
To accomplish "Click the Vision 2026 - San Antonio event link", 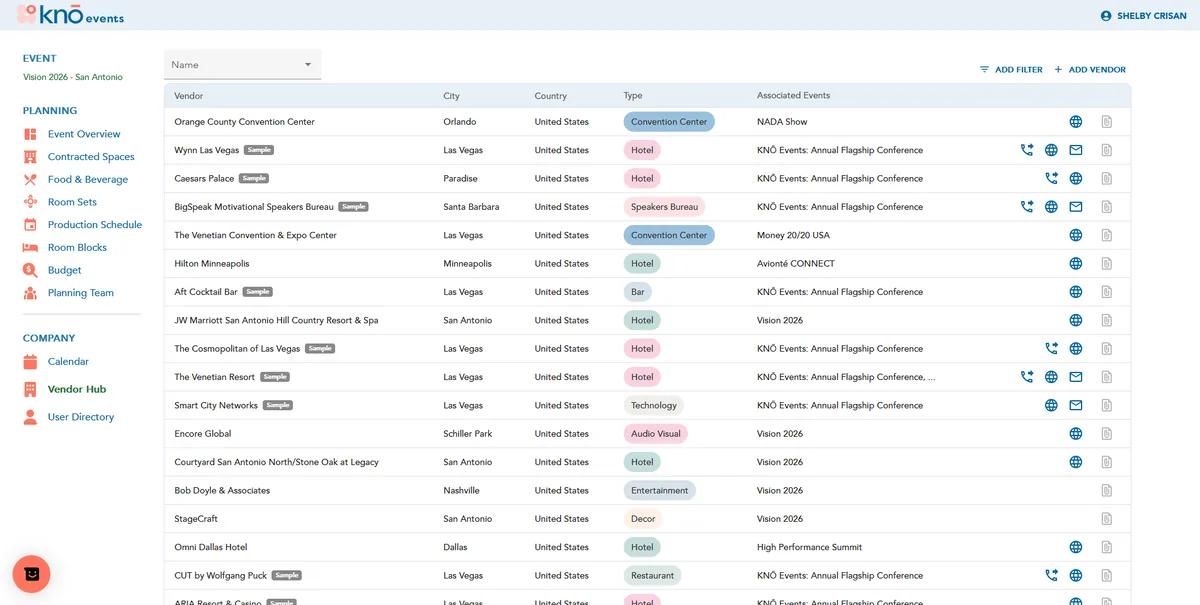I will 73,77.
